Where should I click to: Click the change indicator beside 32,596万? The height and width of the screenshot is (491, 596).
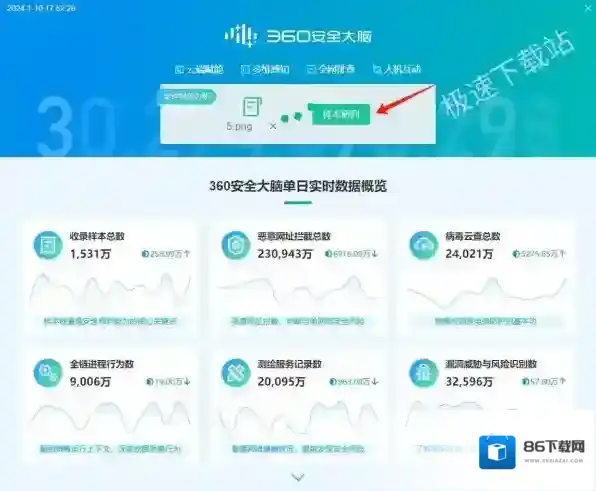[x=544, y=381]
